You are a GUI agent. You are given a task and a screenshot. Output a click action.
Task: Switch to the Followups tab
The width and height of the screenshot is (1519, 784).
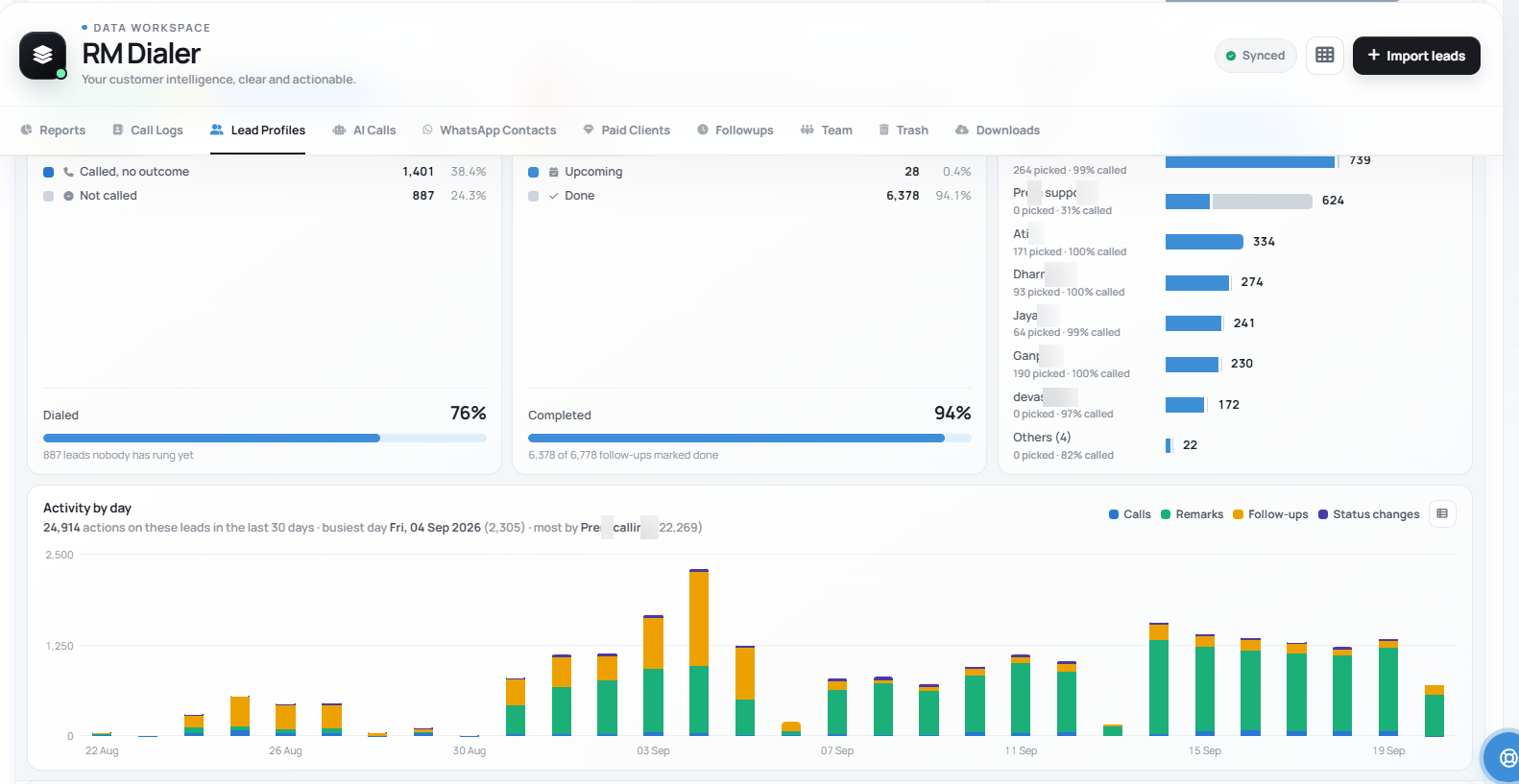pos(735,131)
